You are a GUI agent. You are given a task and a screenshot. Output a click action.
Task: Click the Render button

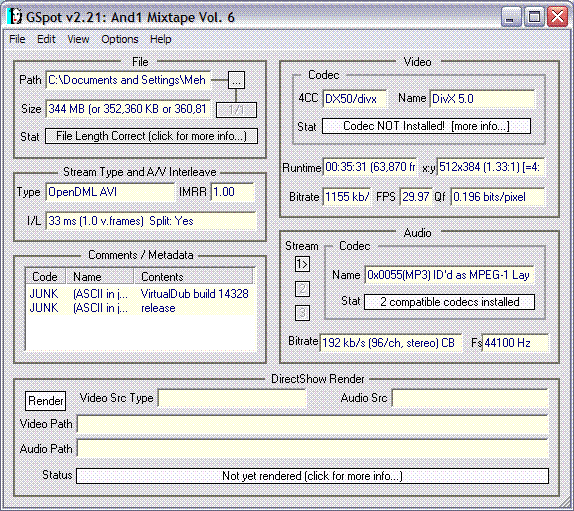[46, 401]
